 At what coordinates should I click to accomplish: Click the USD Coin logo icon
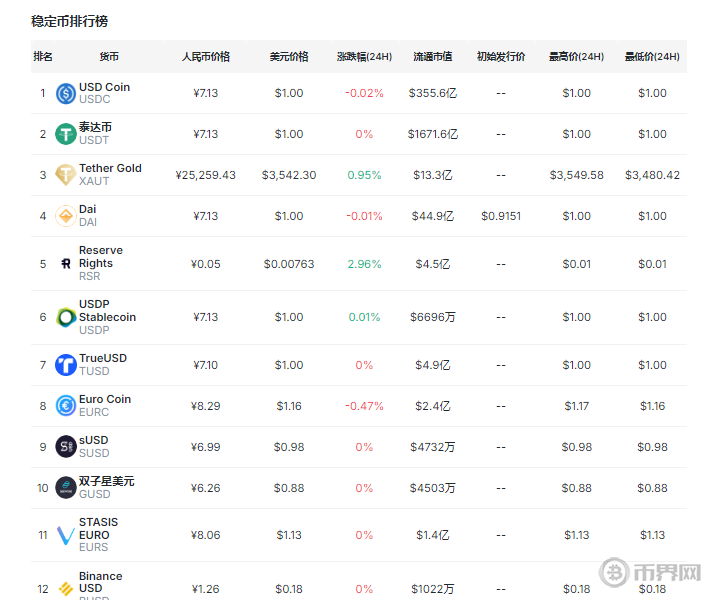[x=66, y=93]
